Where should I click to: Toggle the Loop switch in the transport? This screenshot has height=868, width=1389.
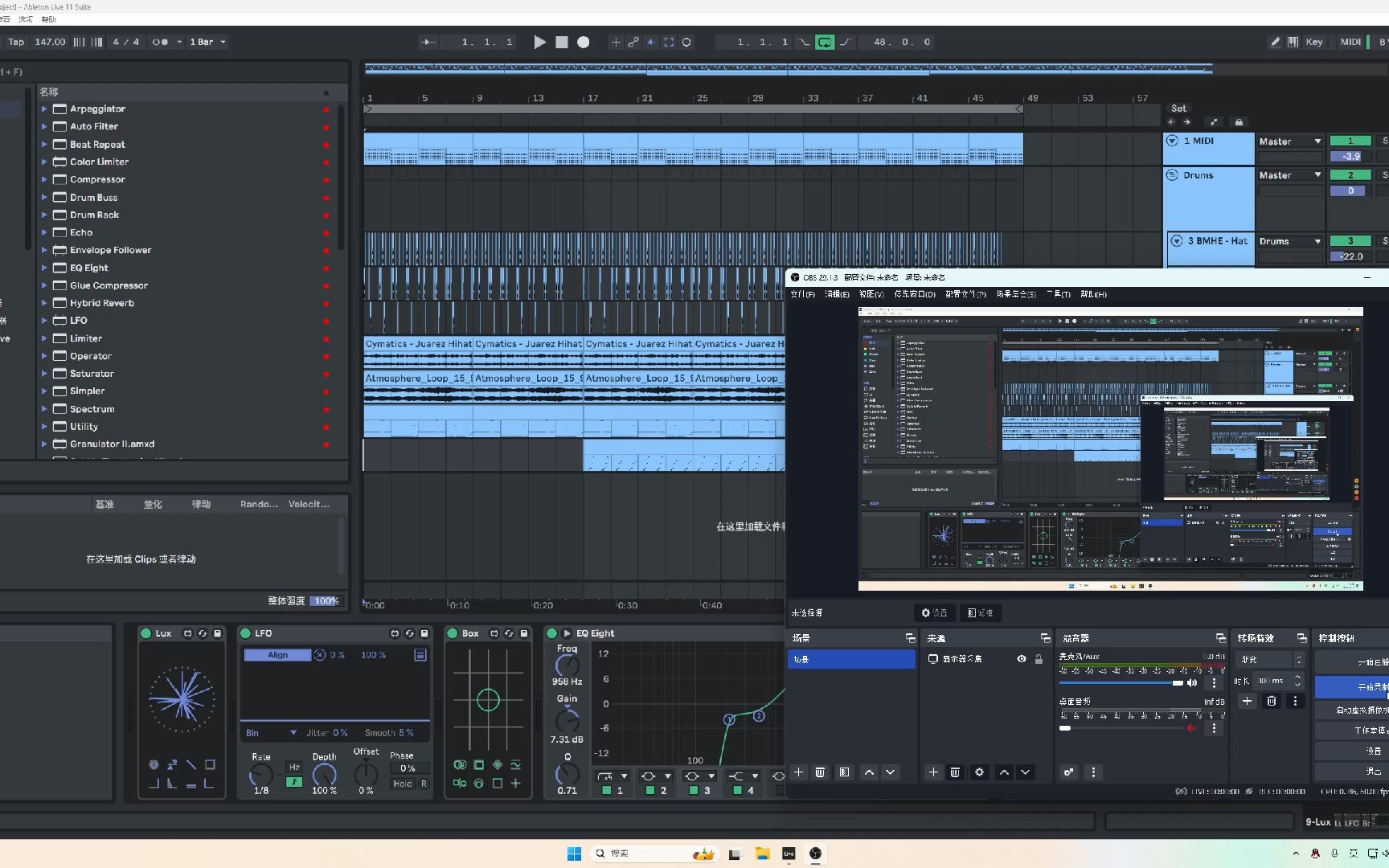pos(825,42)
